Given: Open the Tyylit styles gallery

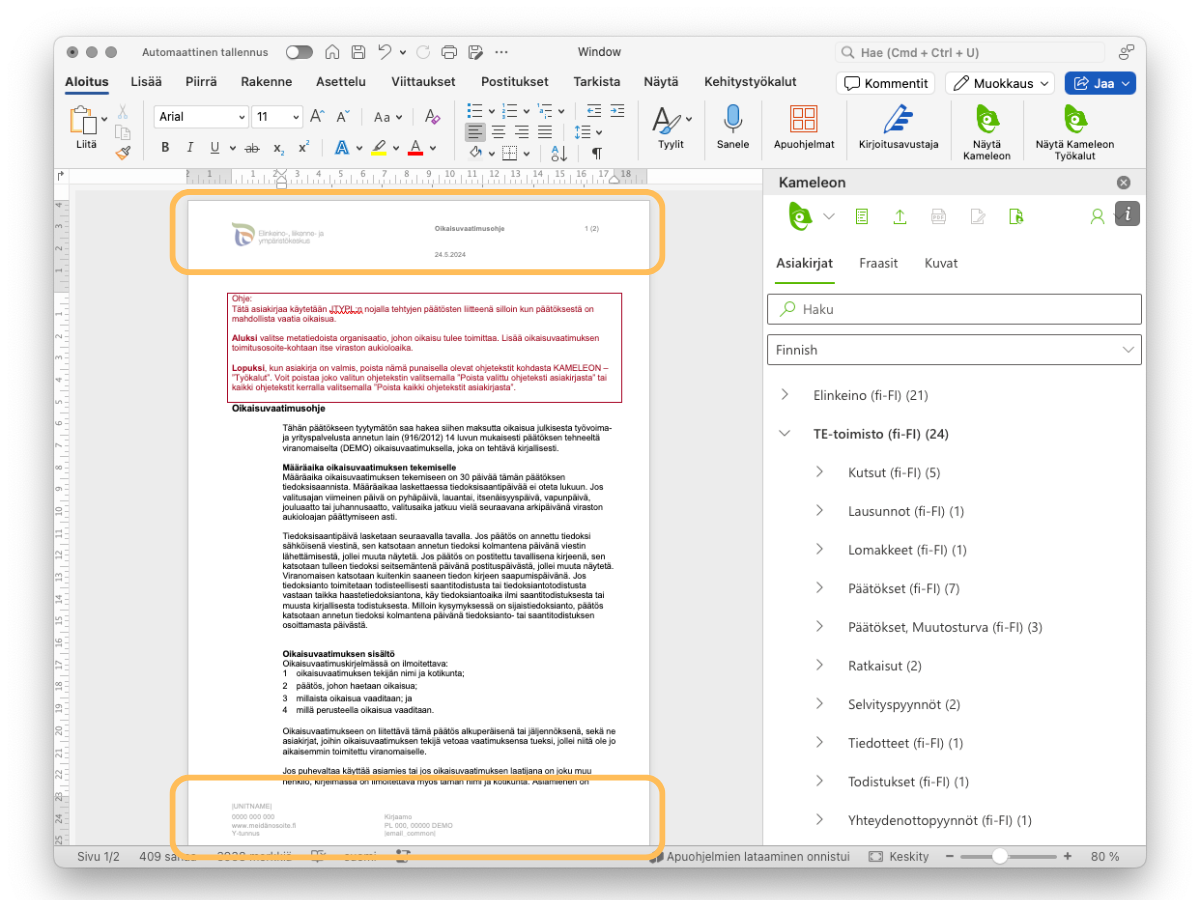Looking at the screenshot, I should pos(671,128).
